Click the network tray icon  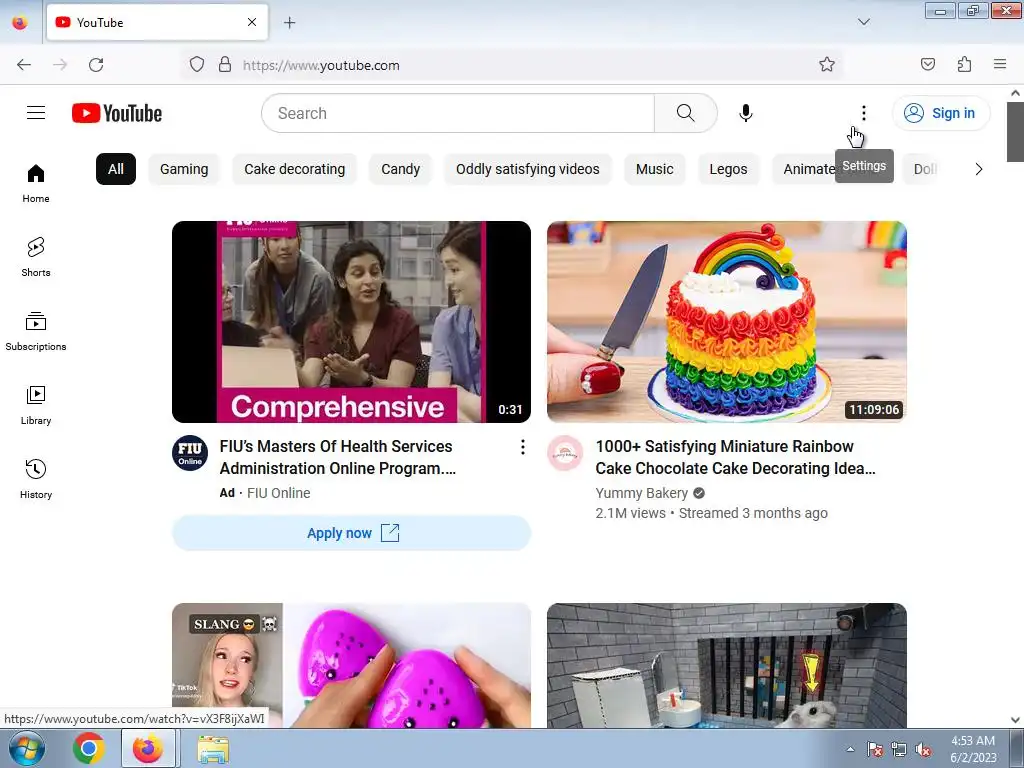pyautogui.click(x=899, y=750)
